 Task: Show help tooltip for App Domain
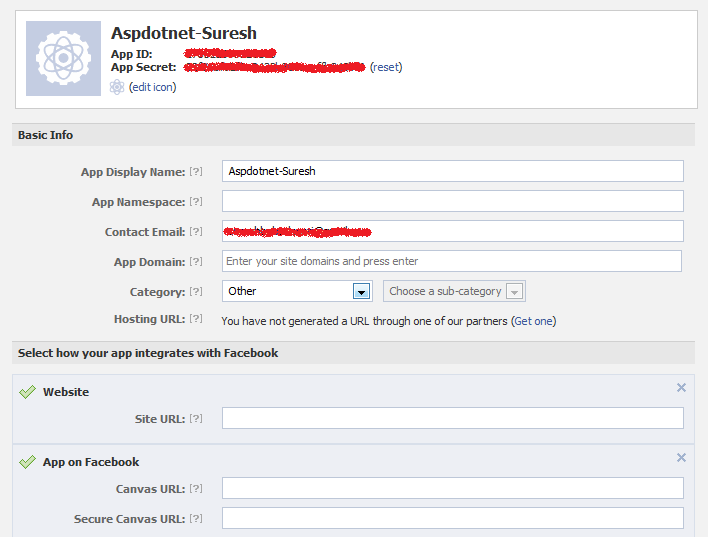[x=196, y=261]
